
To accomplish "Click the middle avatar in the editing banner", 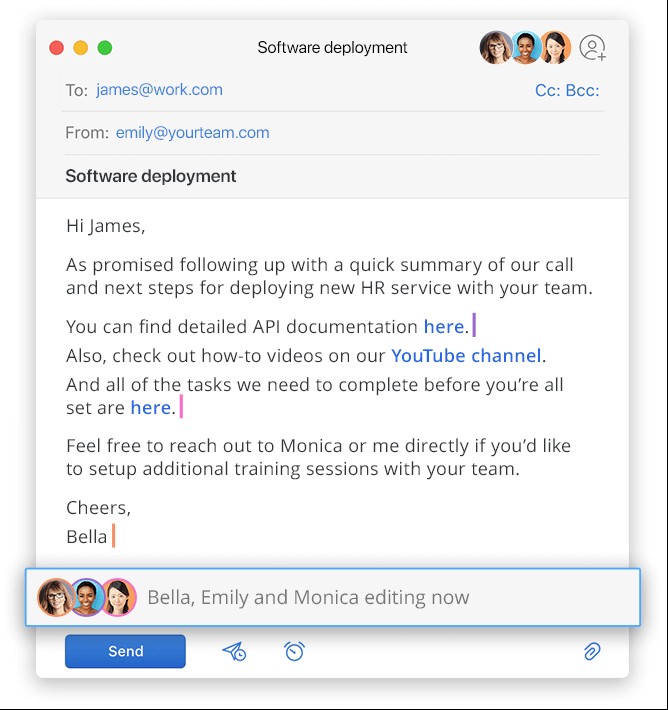I will click(x=87, y=597).
